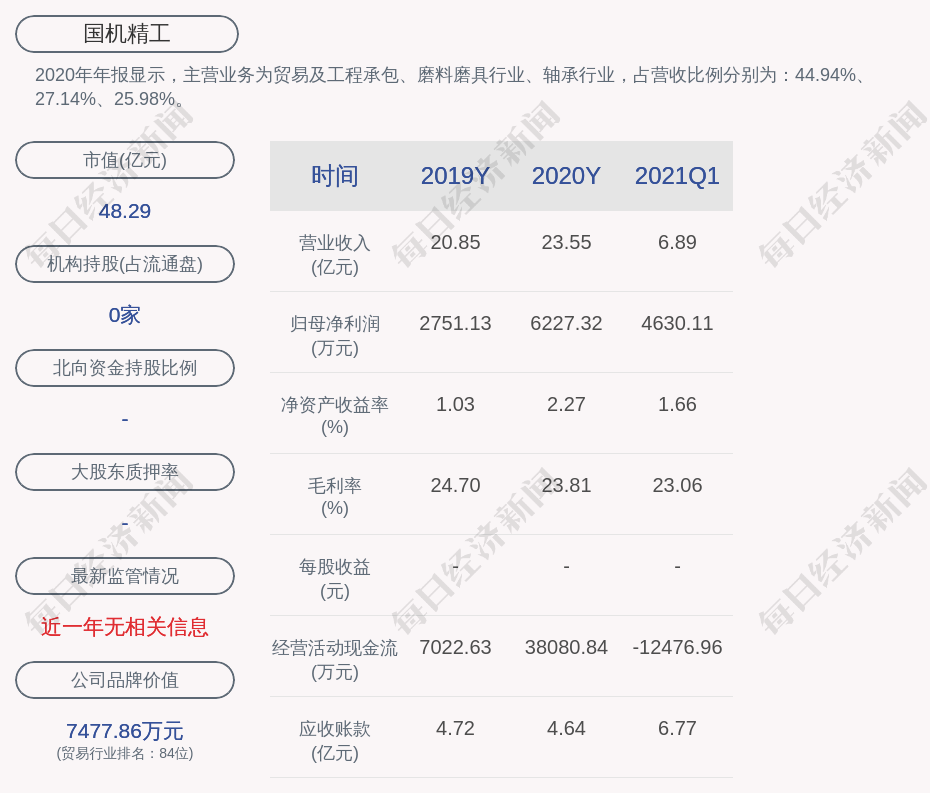The image size is (930, 793).
Task: Select the 公司品牌价值 label pill
Action: [x=125, y=680]
